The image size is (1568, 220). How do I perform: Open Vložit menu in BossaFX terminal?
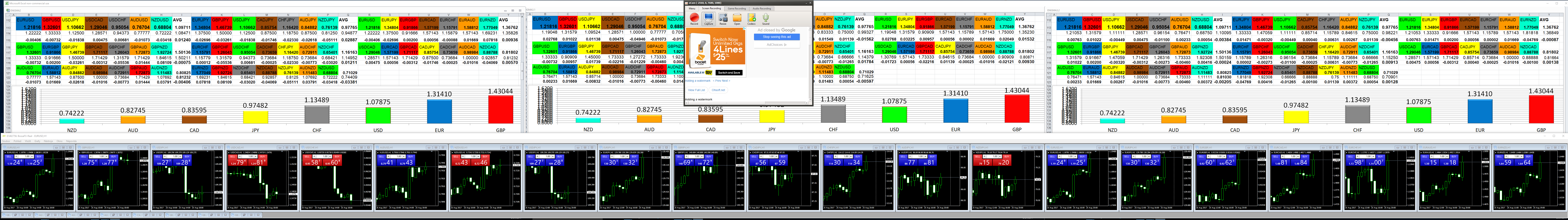click(28, 141)
